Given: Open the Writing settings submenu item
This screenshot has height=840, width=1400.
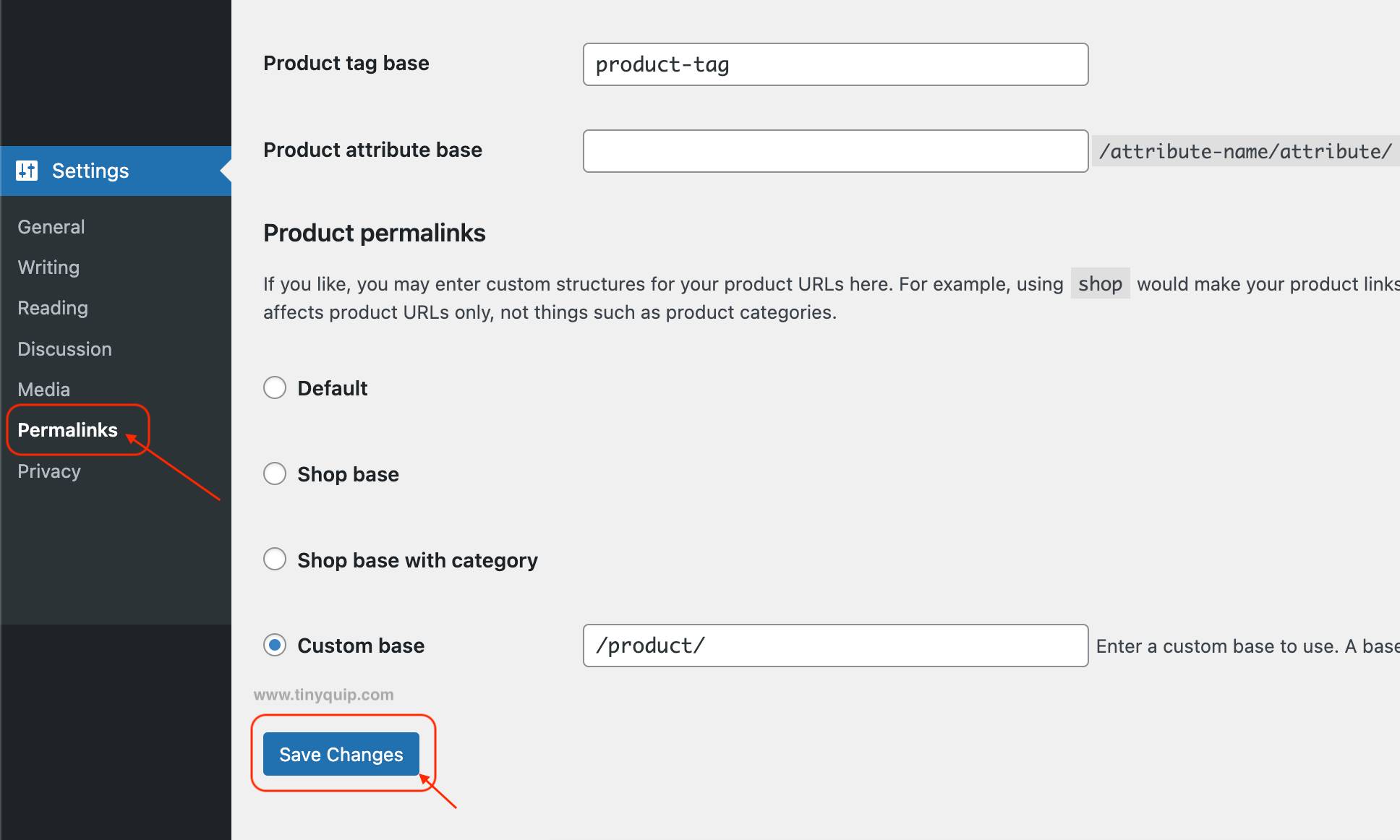Looking at the screenshot, I should point(48,267).
